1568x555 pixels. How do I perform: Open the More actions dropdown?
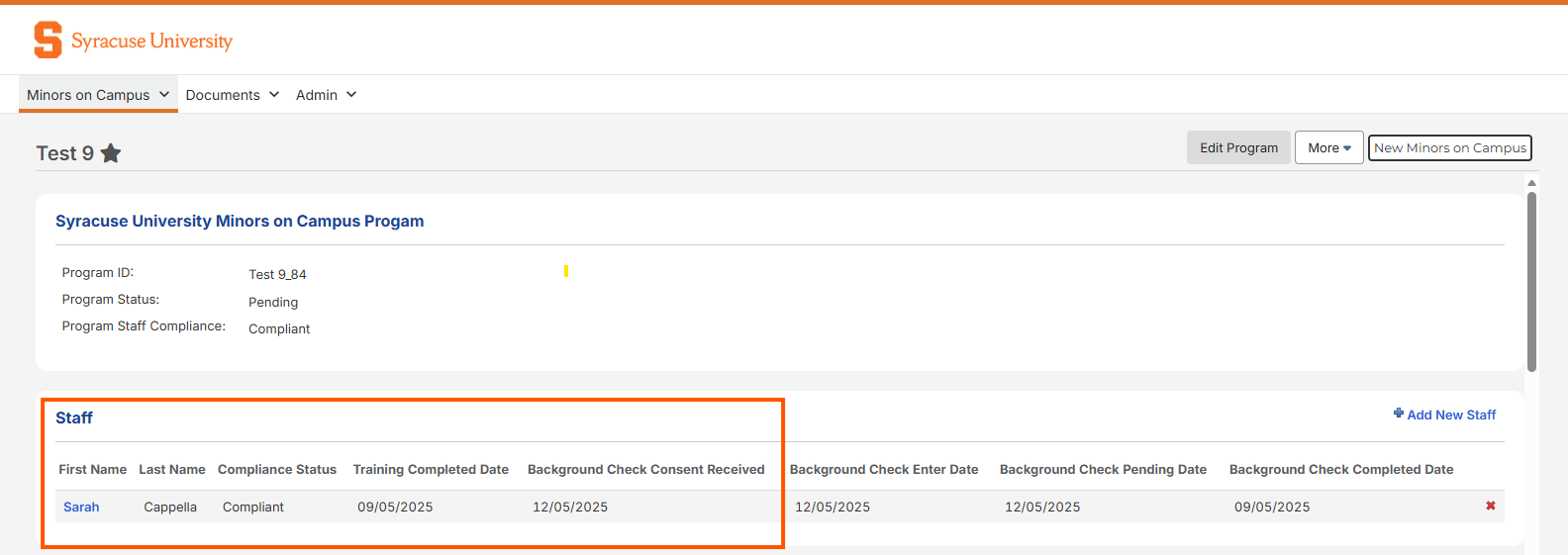pos(1328,148)
